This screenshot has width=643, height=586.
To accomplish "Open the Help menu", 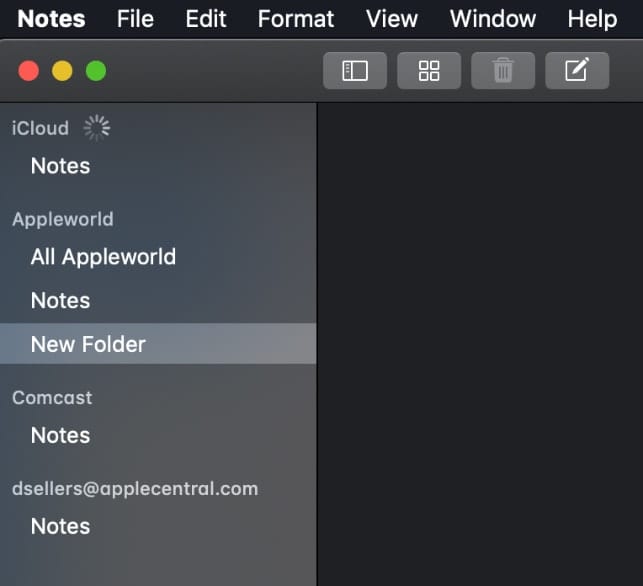I will click(592, 19).
